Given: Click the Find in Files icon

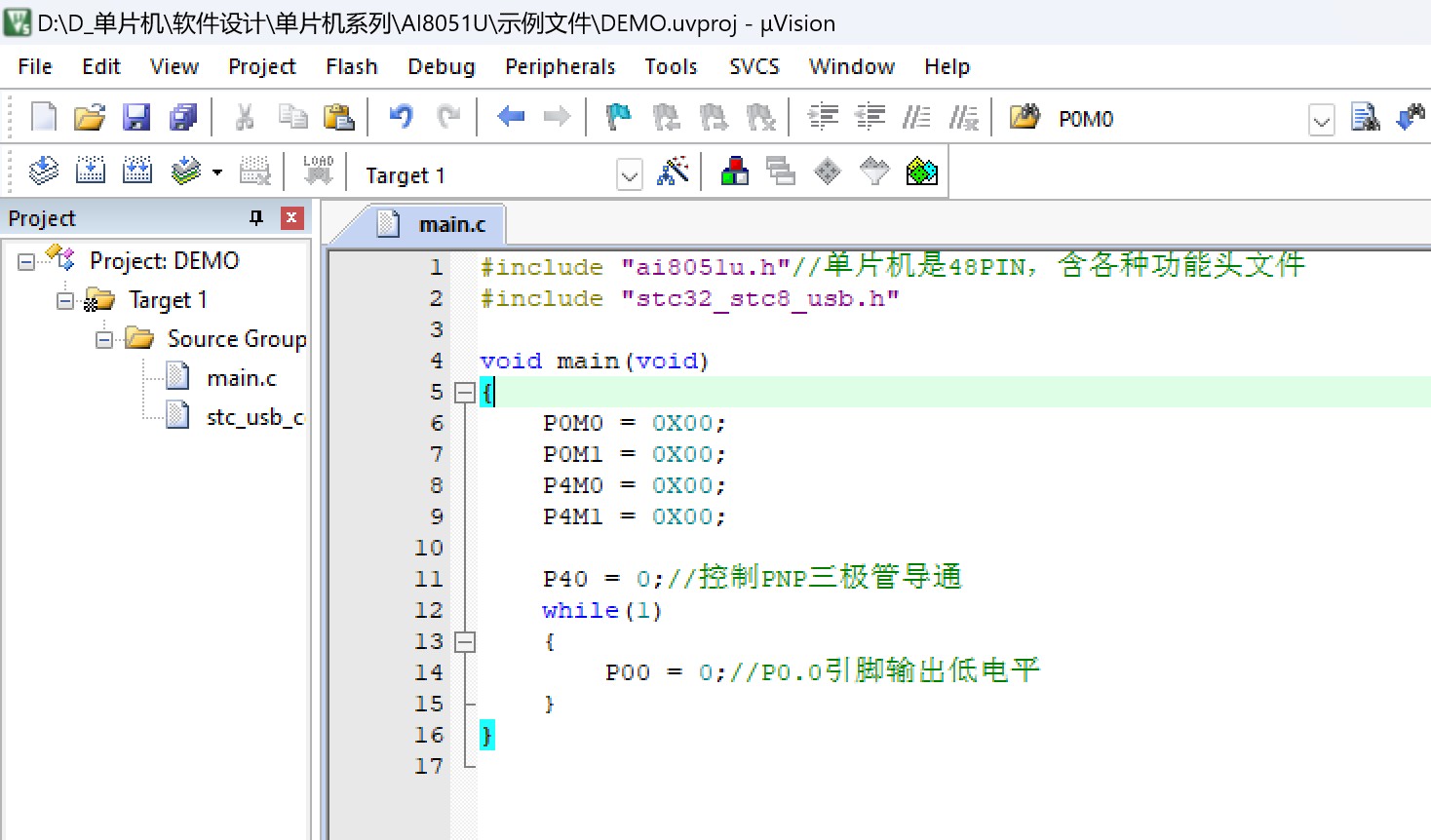Looking at the screenshot, I should coord(1025,118).
